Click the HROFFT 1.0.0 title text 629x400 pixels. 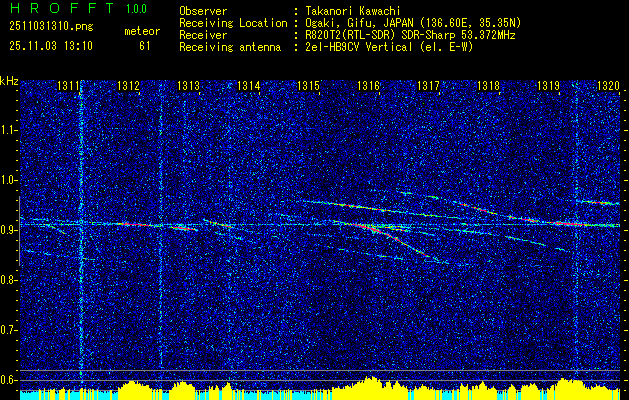click(79, 8)
